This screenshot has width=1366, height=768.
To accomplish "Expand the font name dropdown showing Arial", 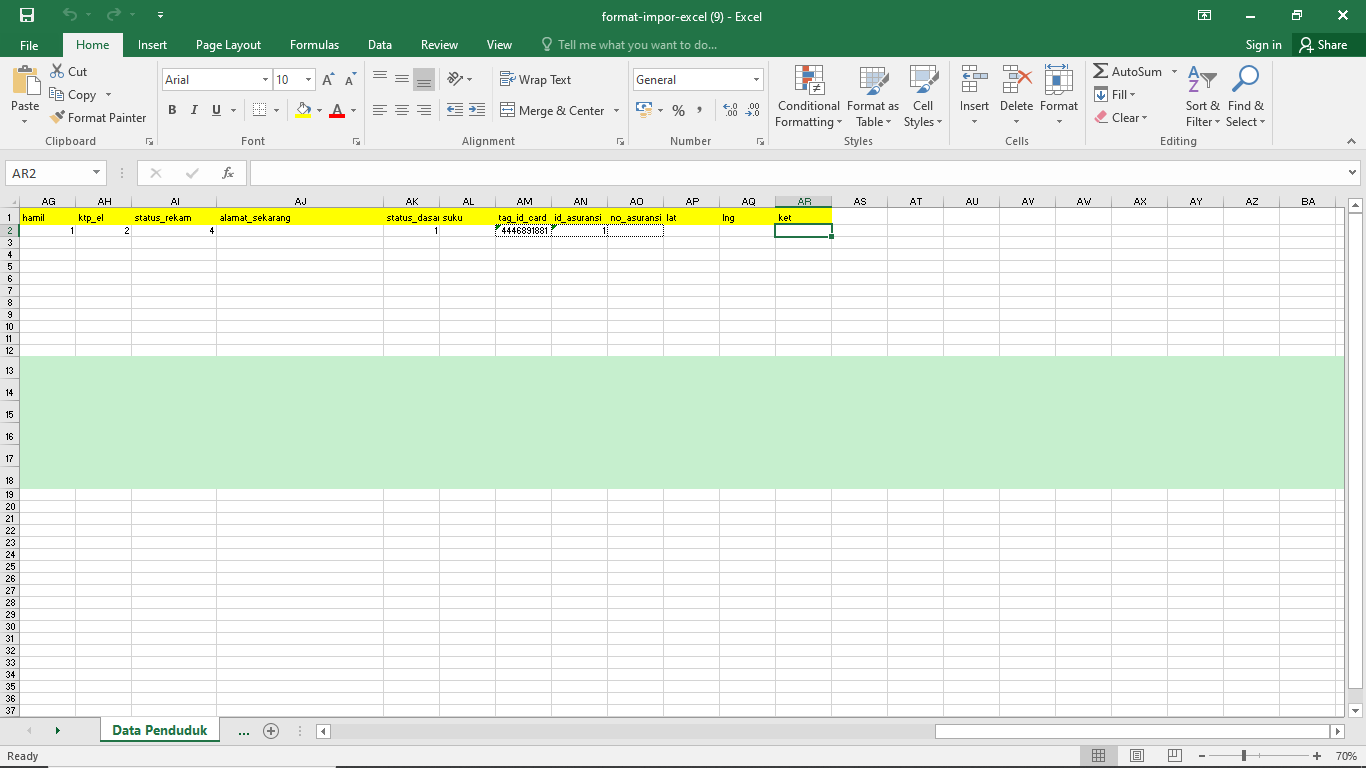I will click(265, 80).
